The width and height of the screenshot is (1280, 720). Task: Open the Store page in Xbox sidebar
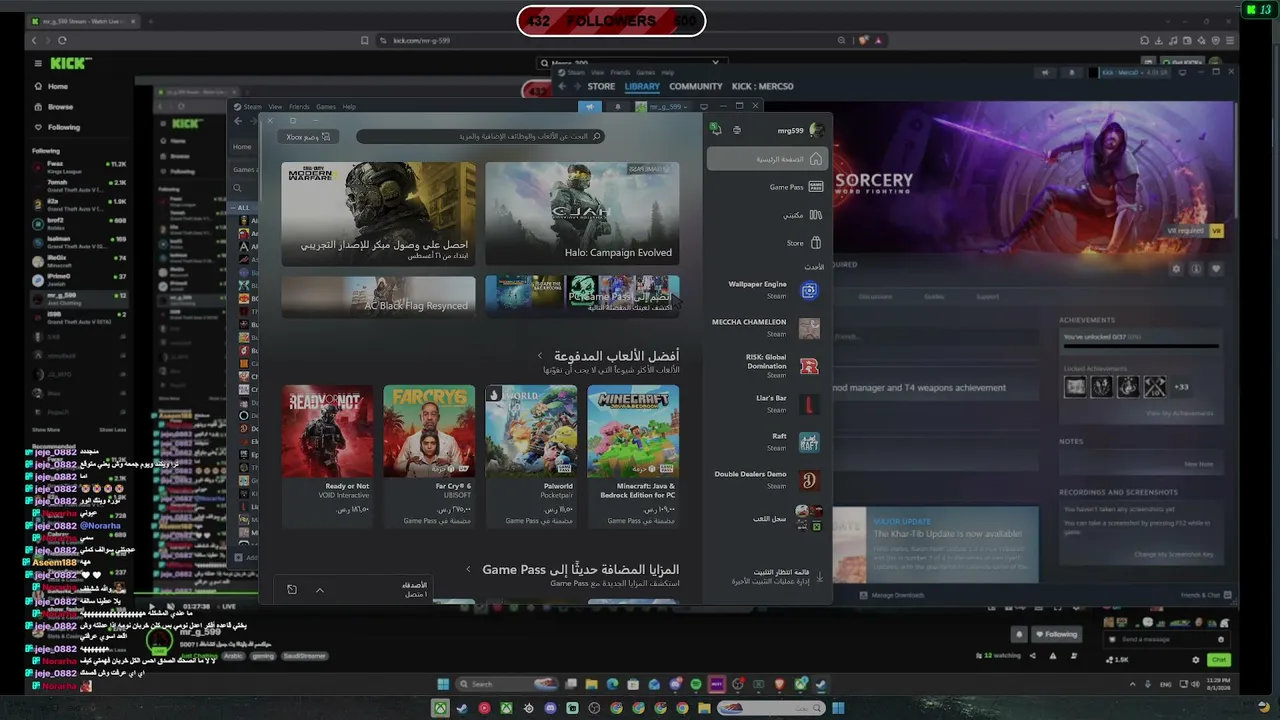(767, 243)
